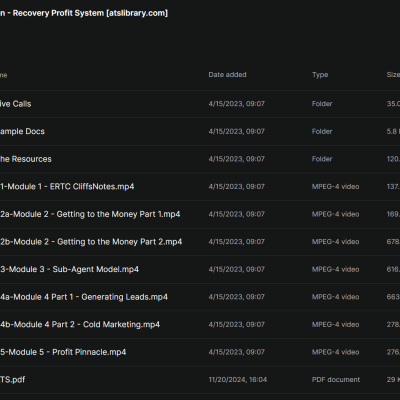Sort by 'Size' column header

[x=393, y=75]
